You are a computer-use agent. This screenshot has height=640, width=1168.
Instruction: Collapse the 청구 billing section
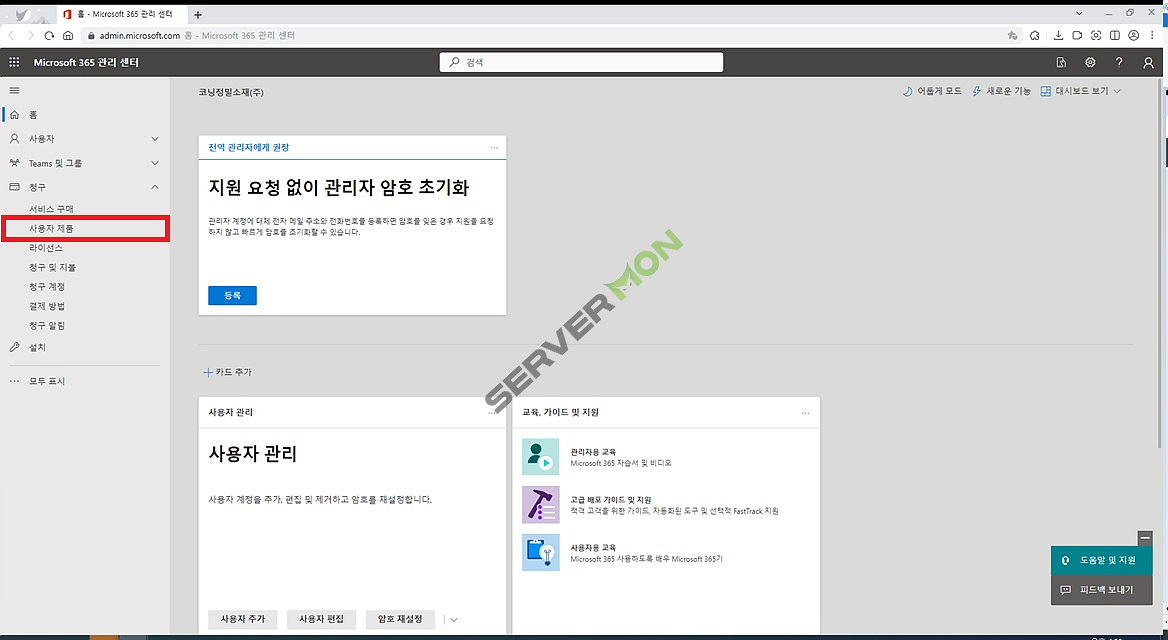[x=155, y=187]
